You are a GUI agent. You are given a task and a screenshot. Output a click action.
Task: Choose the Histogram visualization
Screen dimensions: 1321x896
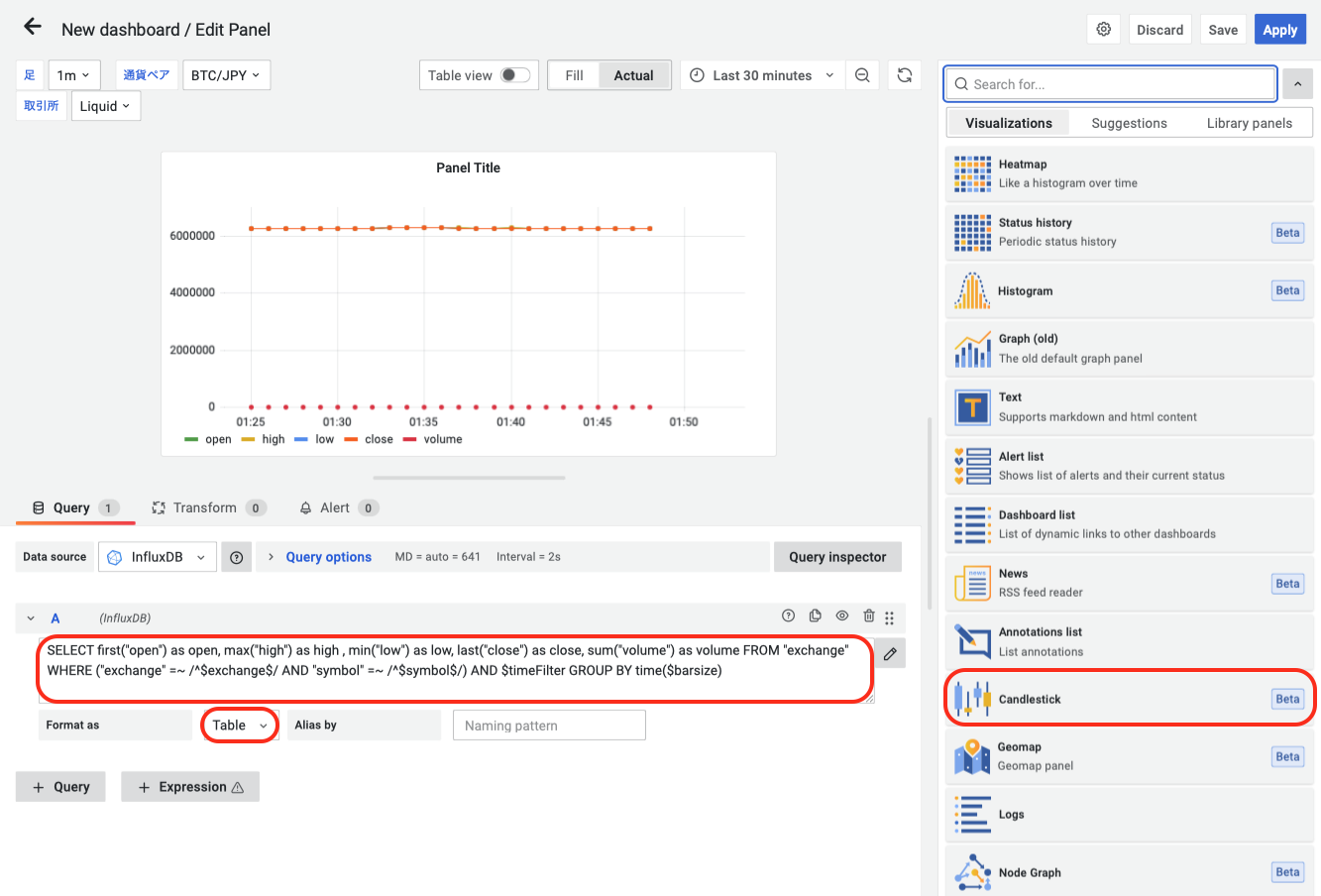click(x=1130, y=290)
